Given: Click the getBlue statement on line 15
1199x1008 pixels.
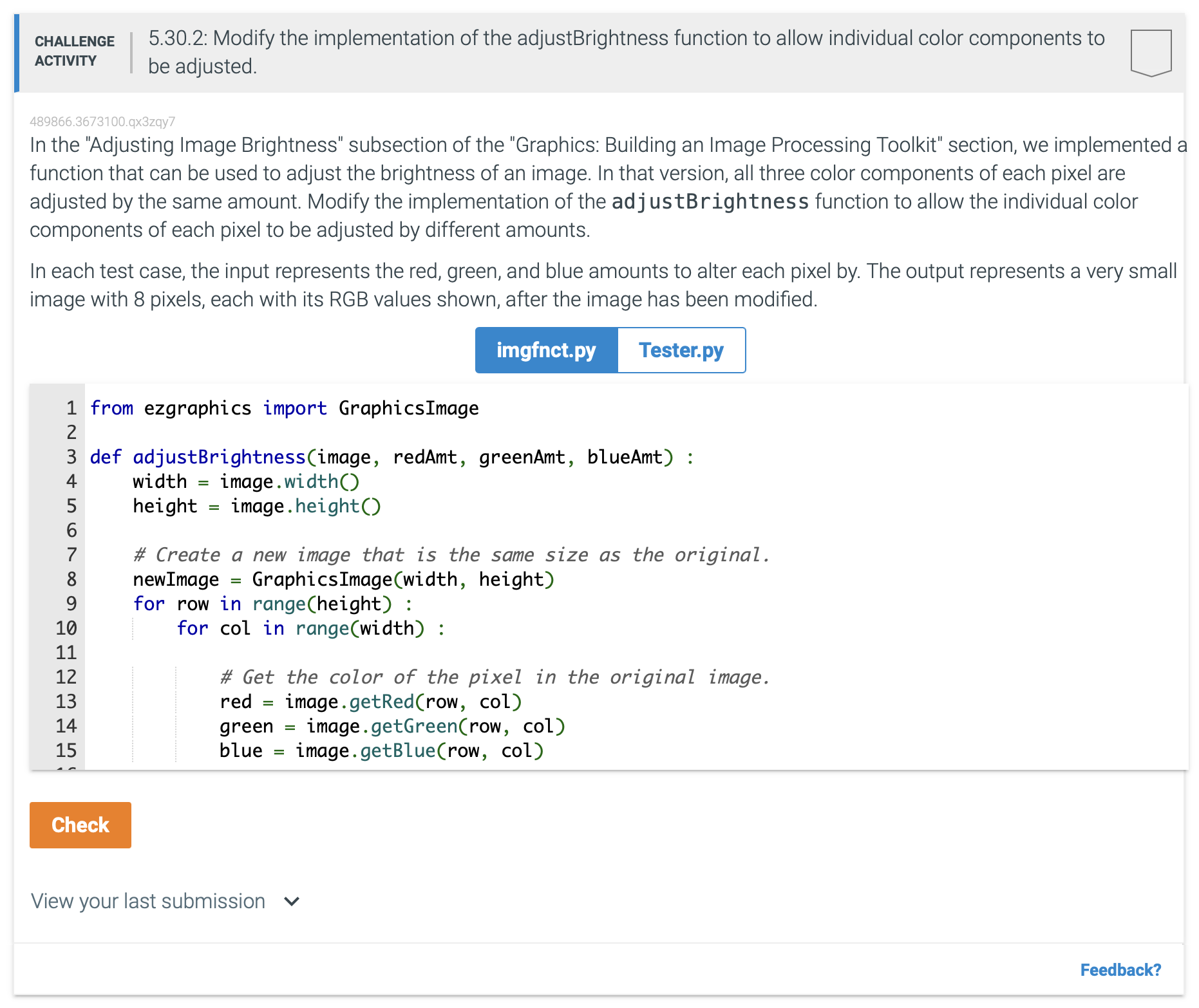Looking at the screenshot, I should coord(380,750).
